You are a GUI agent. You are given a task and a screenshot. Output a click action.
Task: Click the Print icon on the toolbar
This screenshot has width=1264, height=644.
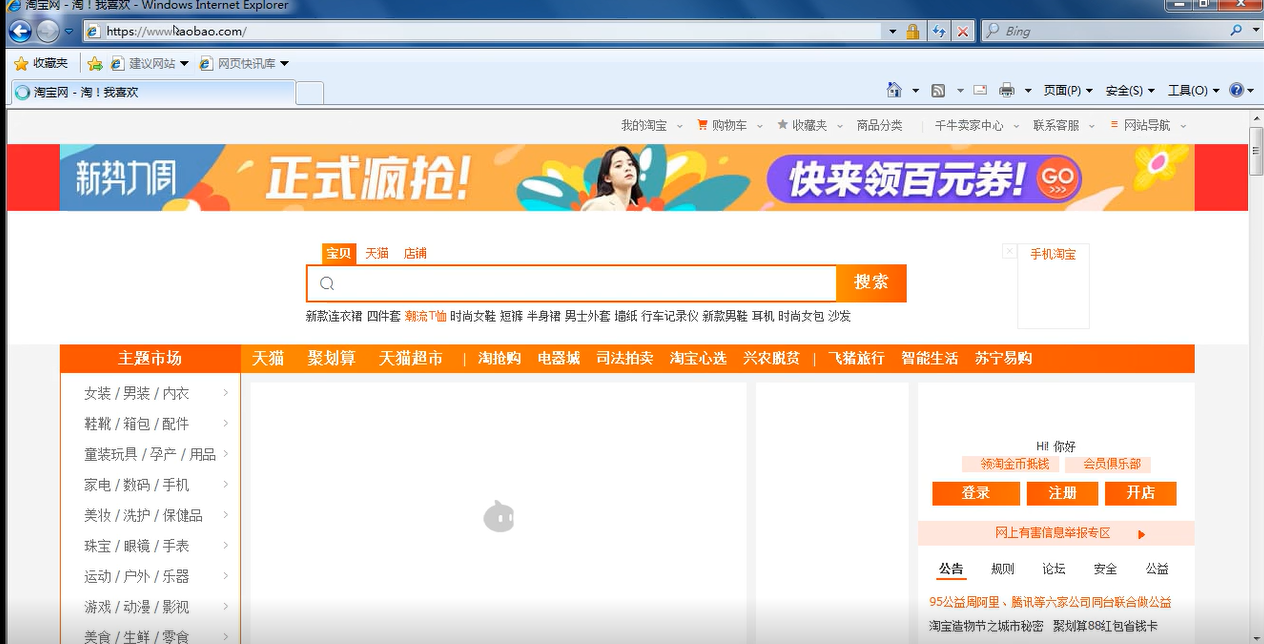coord(1007,90)
